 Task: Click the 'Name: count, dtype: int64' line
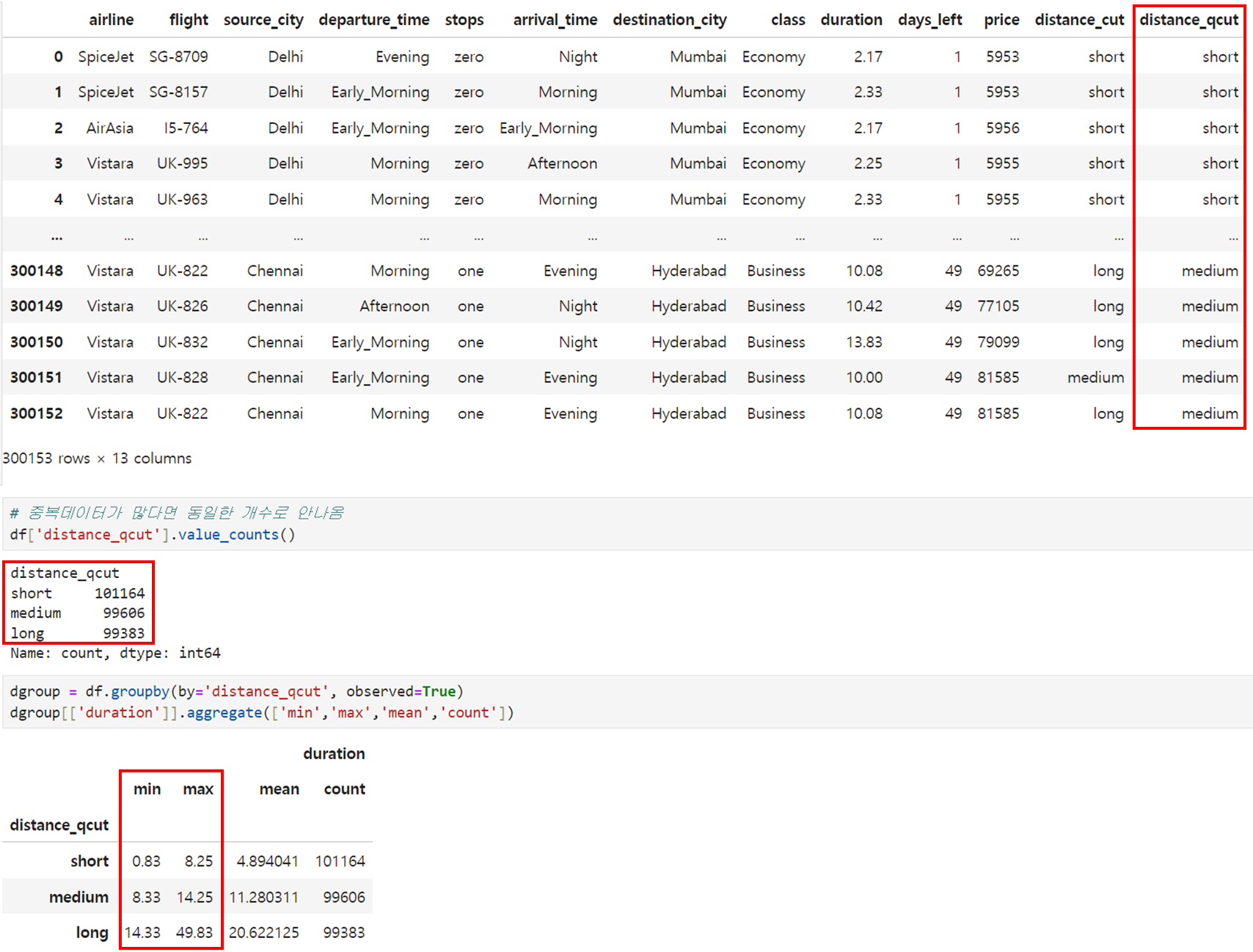click(115, 653)
